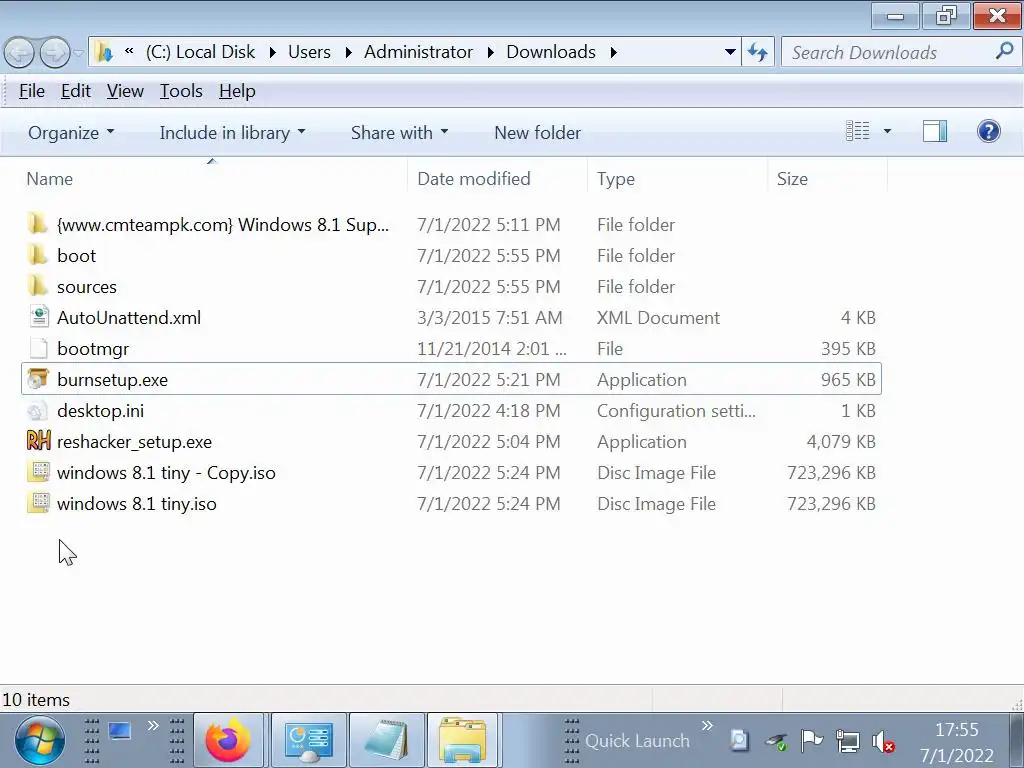The height and width of the screenshot is (768, 1024).
Task: Click the Action Center flag icon
Action: (x=811, y=741)
